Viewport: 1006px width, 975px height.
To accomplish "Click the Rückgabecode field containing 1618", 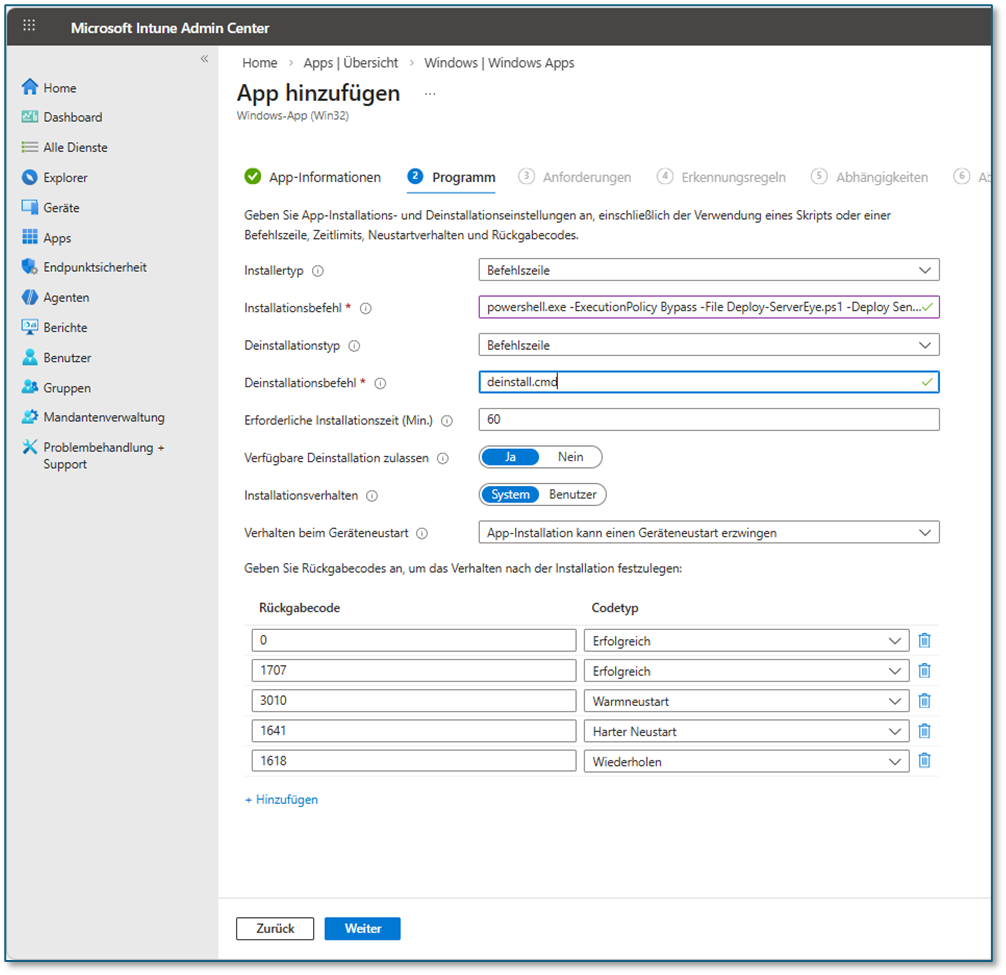I will (414, 761).
